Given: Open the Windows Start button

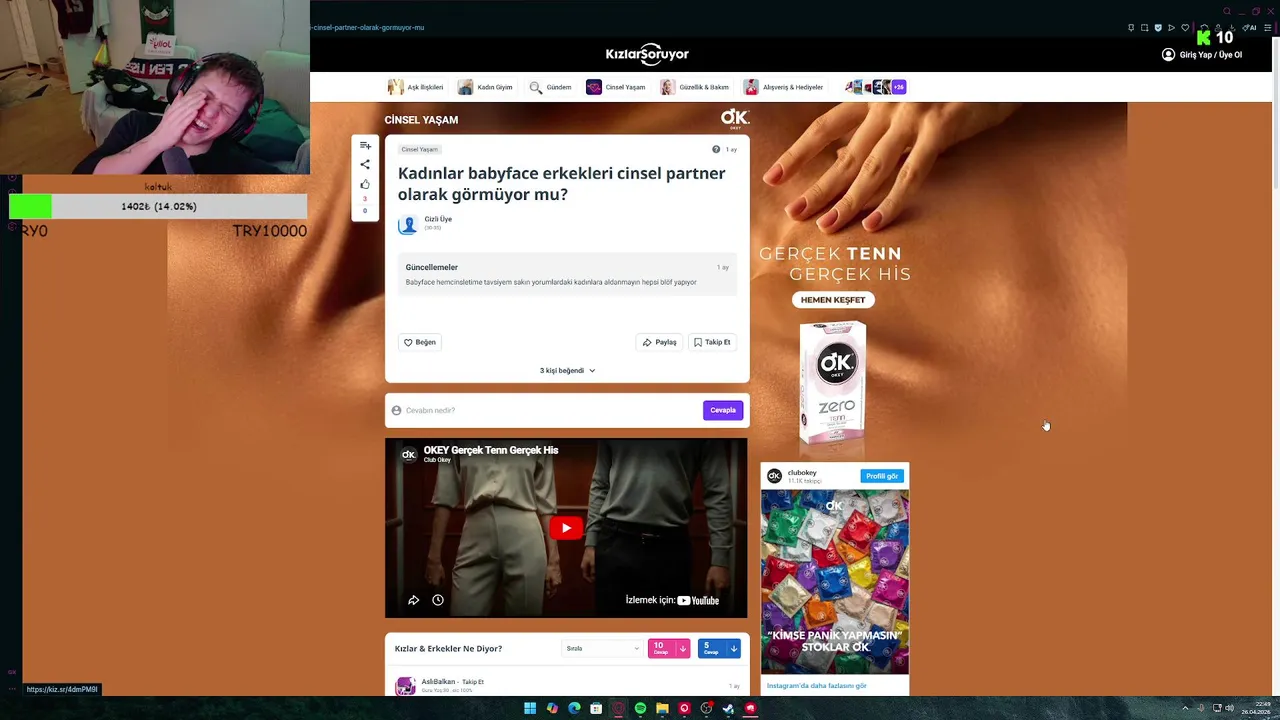Looking at the screenshot, I should (530, 708).
